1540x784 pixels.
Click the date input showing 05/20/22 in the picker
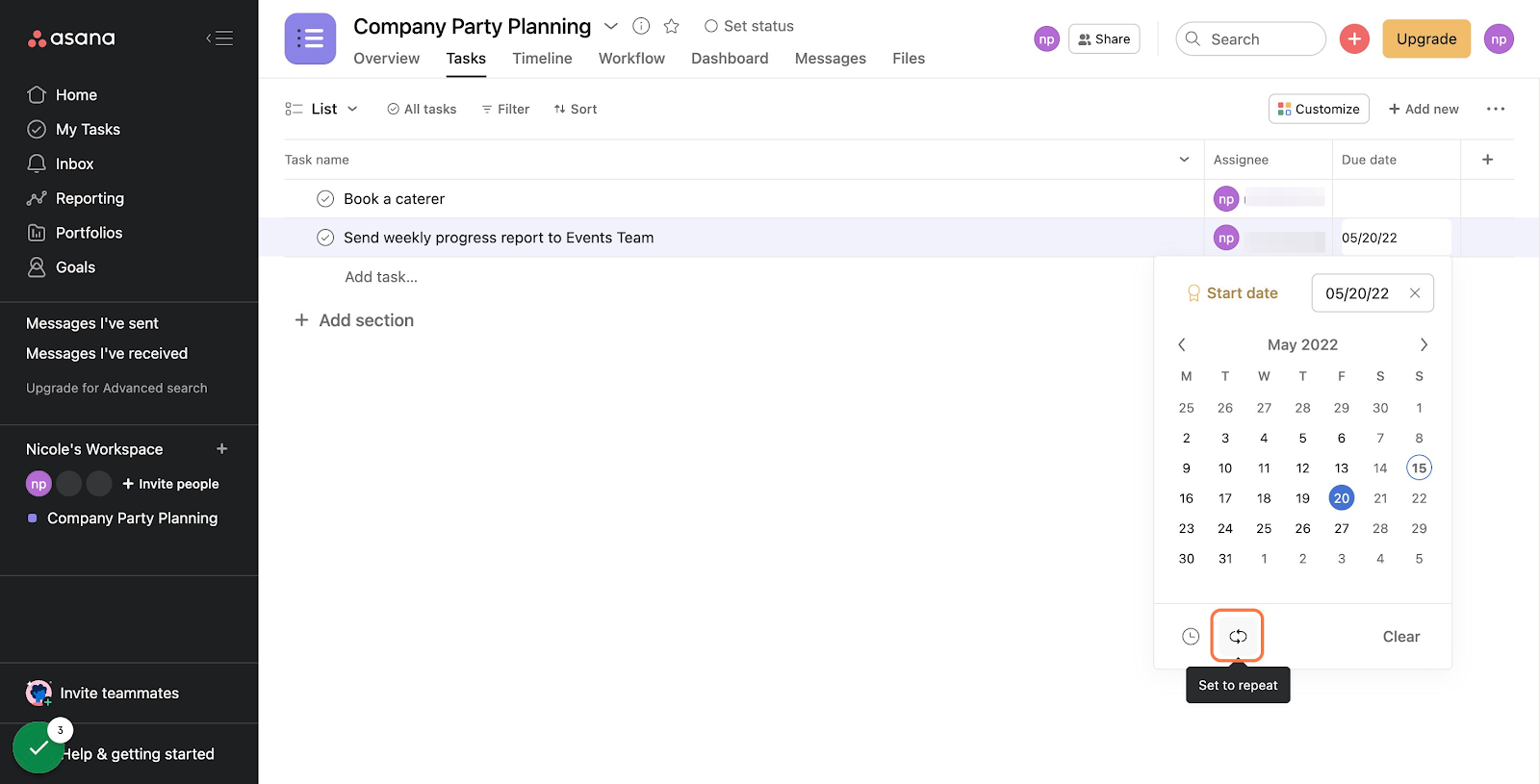click(x=1373, y=293)
